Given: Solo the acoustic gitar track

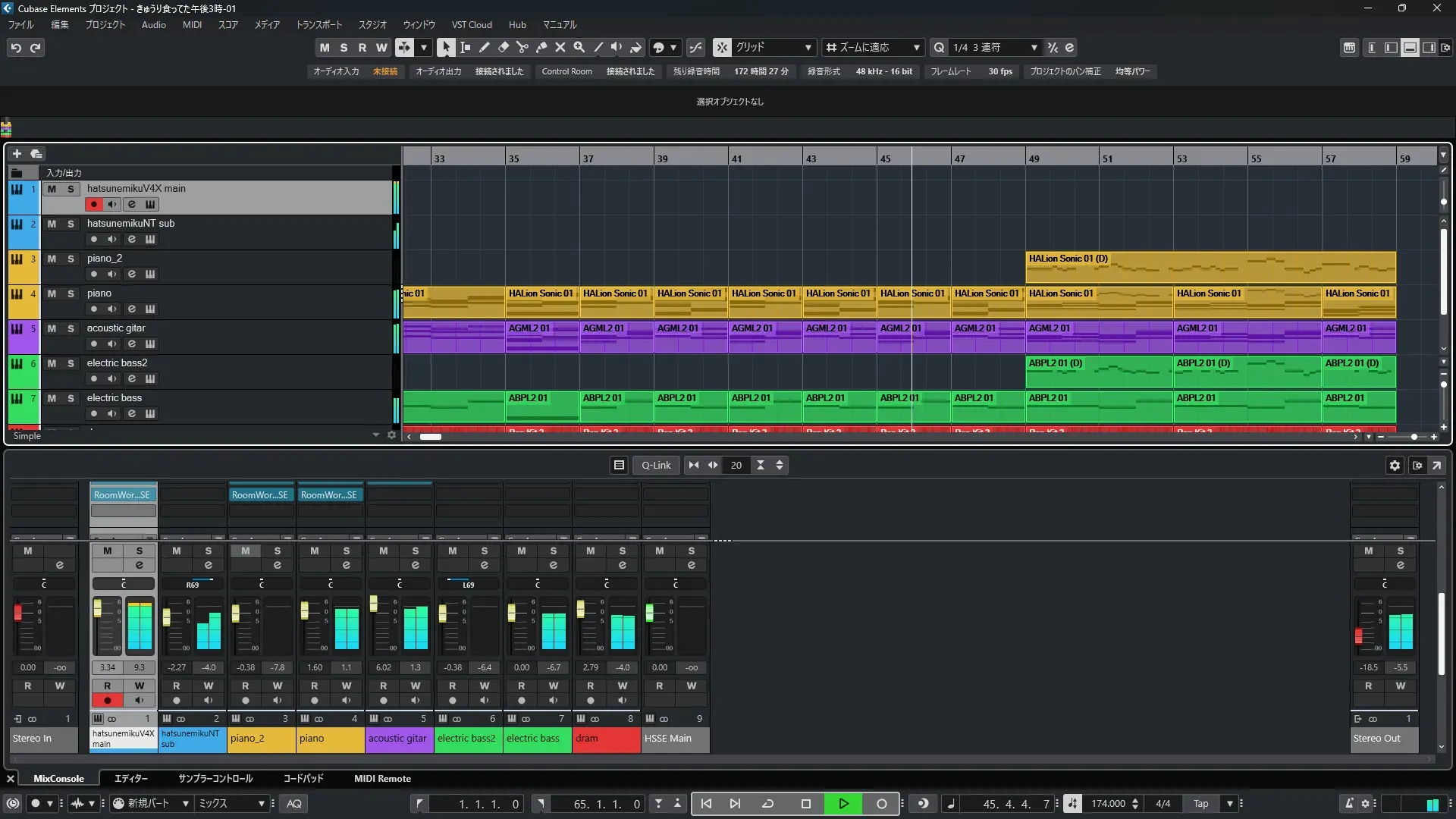Looking at the screenshot, I should pos(71,328).
